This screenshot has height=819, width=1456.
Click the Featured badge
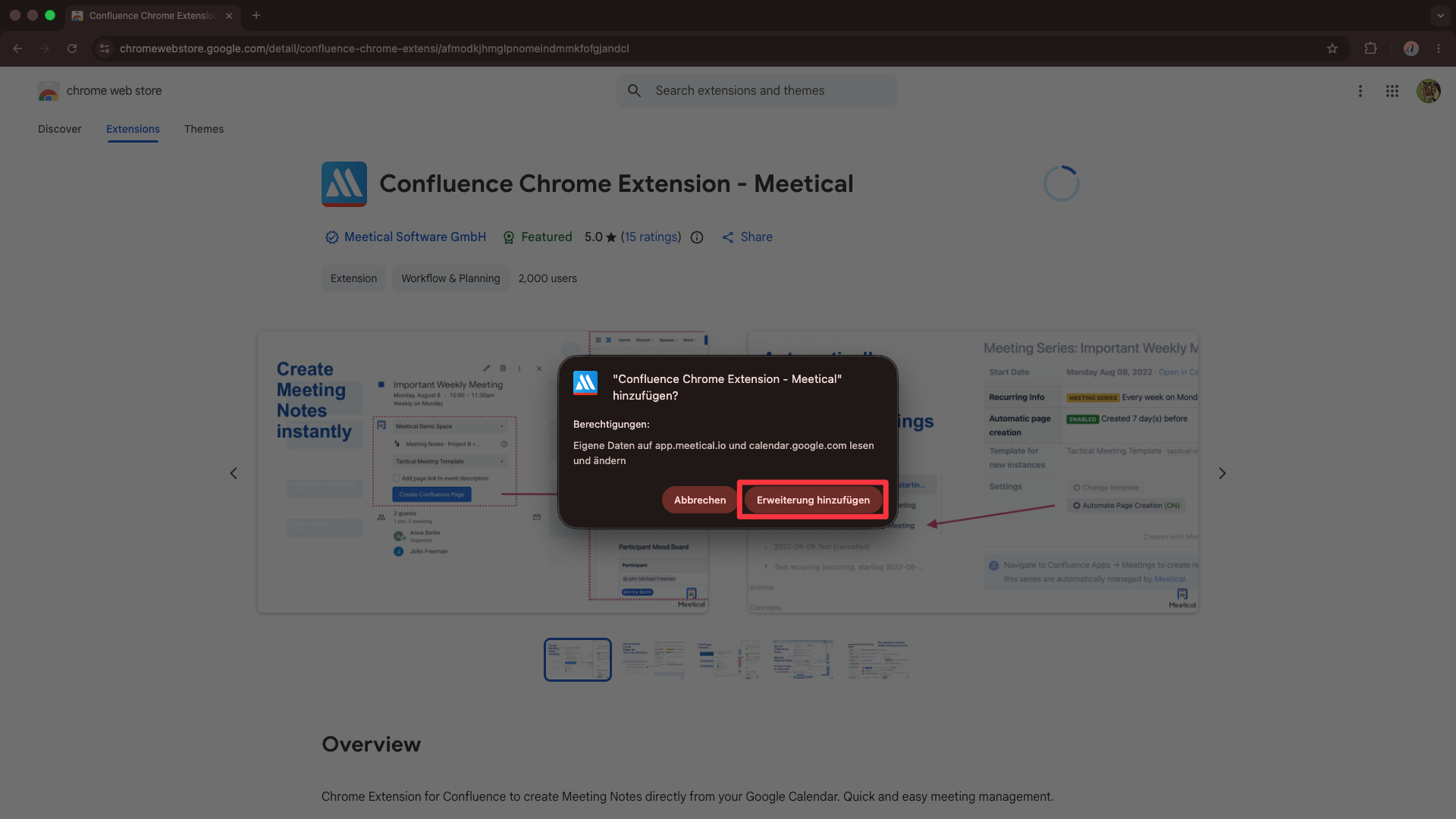pos(538,237)
